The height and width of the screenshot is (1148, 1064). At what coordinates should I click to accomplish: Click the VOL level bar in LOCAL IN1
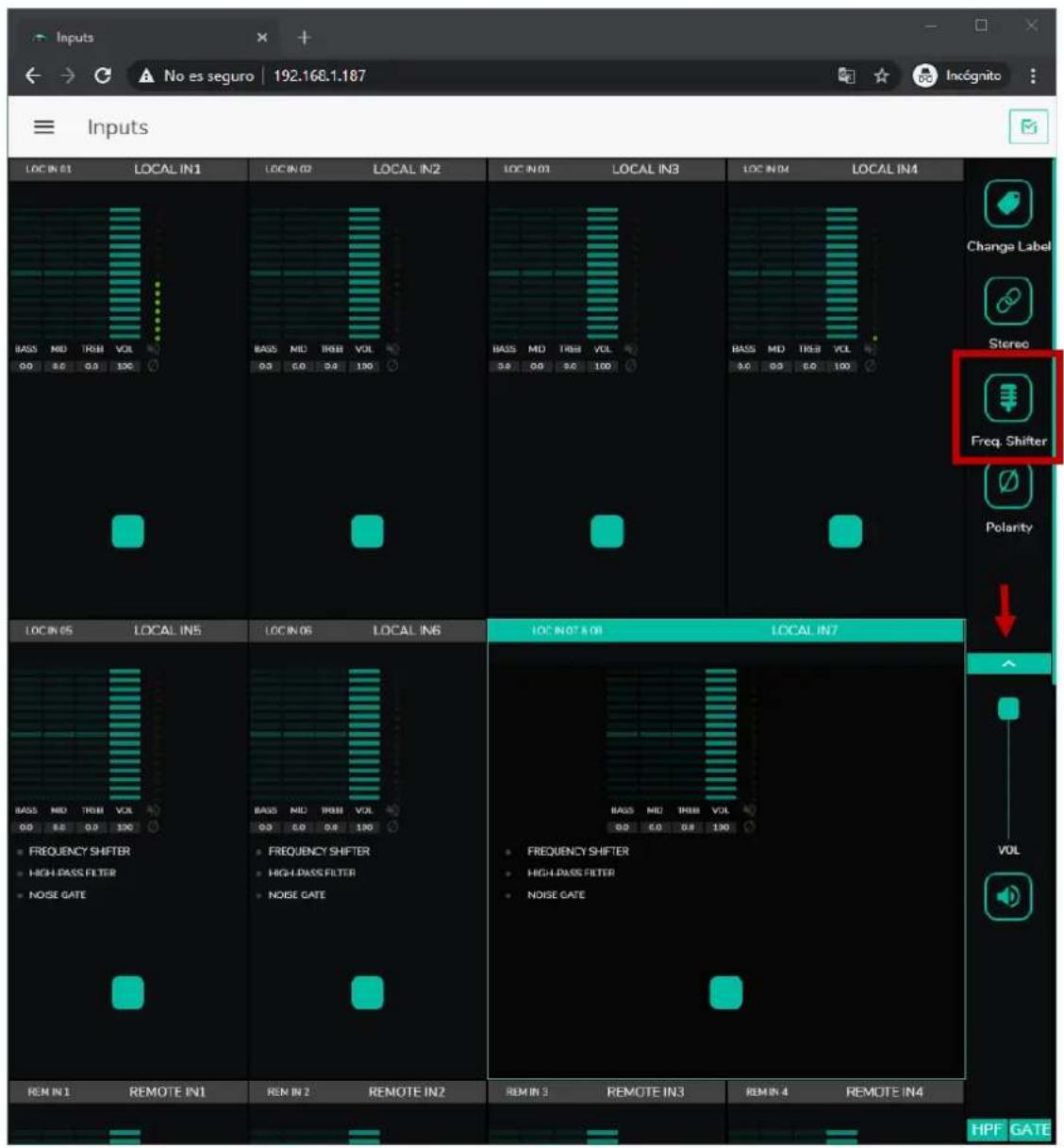[x=125, y=273]
